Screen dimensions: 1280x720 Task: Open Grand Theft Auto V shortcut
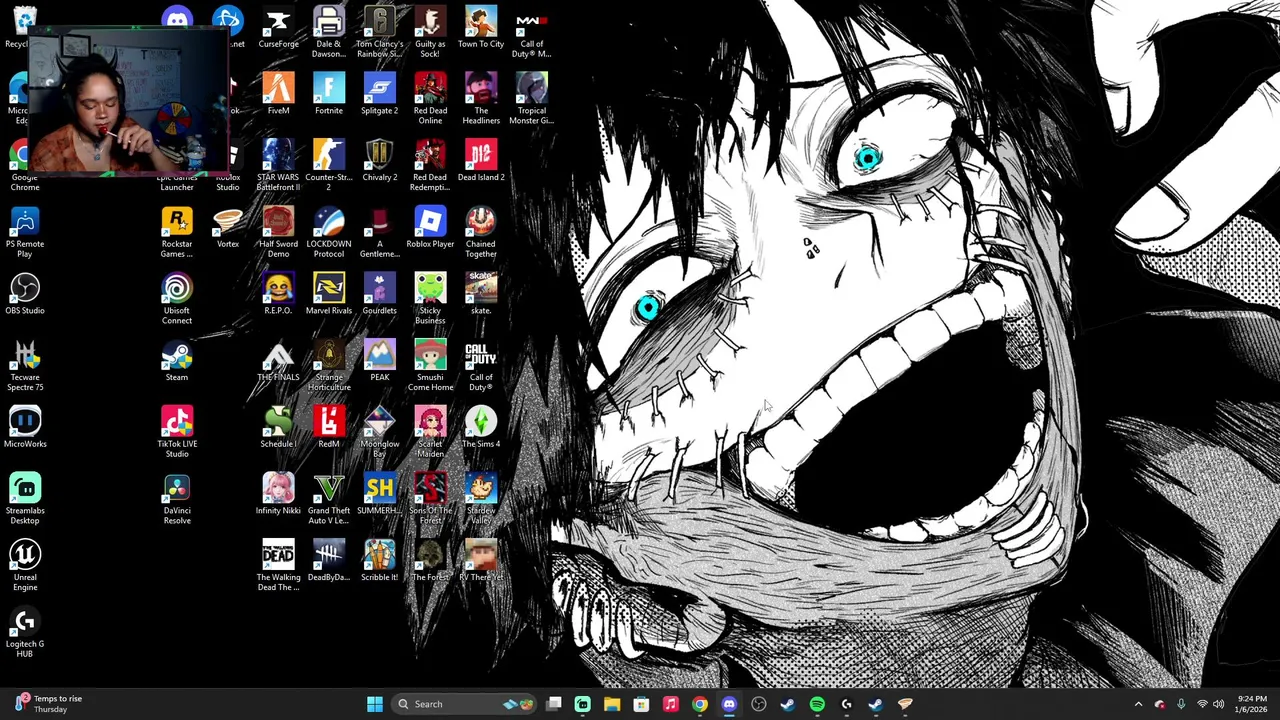pyautogui.click(x=329, y=499)
